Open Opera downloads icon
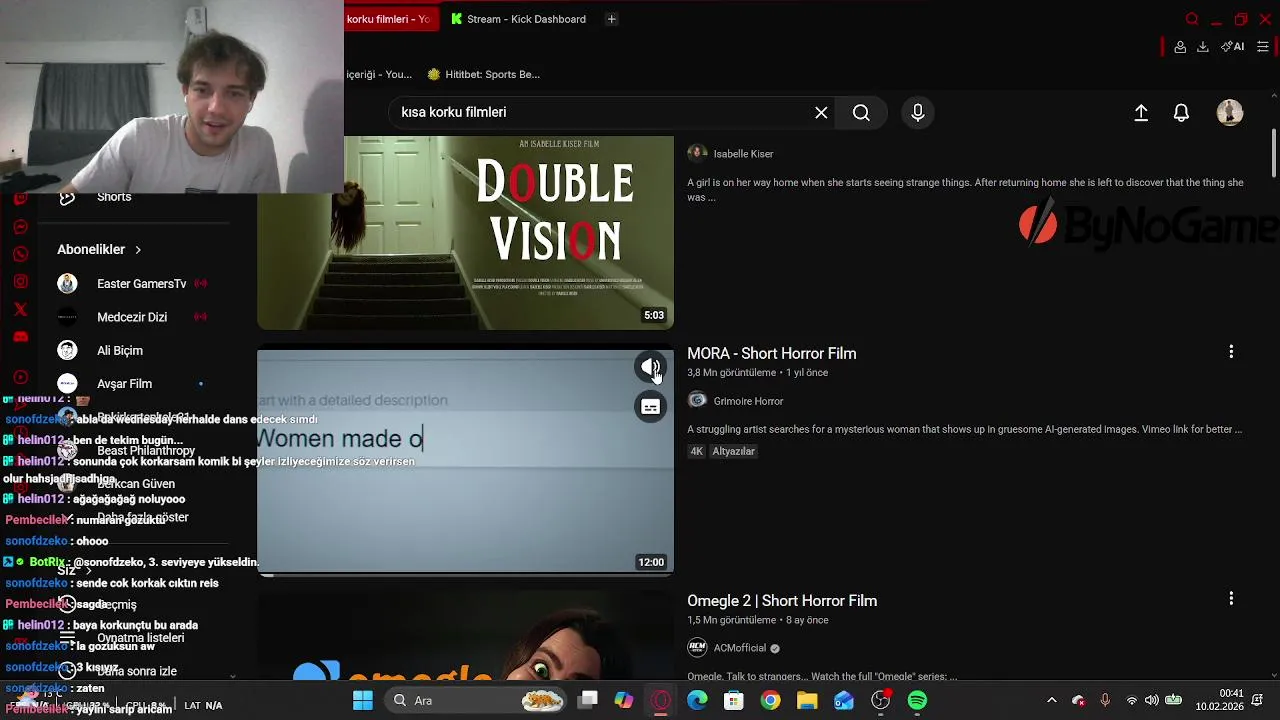 pos(1203,47)
